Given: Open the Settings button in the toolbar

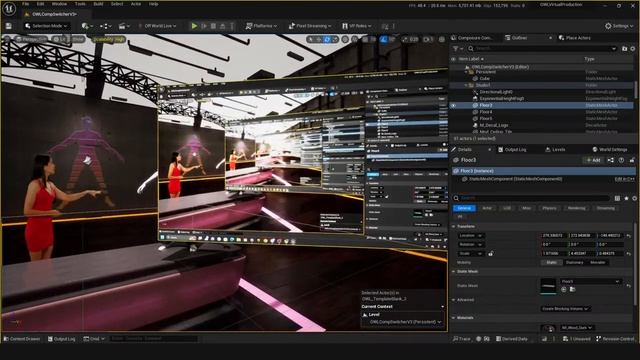Looking at the screenshot, I should pos(618,26).
